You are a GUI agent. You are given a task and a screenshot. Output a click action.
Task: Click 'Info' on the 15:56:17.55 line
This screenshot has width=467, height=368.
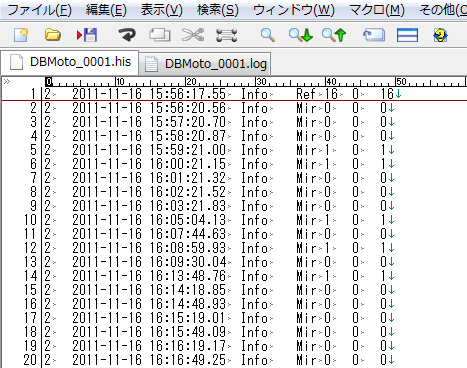255,94
